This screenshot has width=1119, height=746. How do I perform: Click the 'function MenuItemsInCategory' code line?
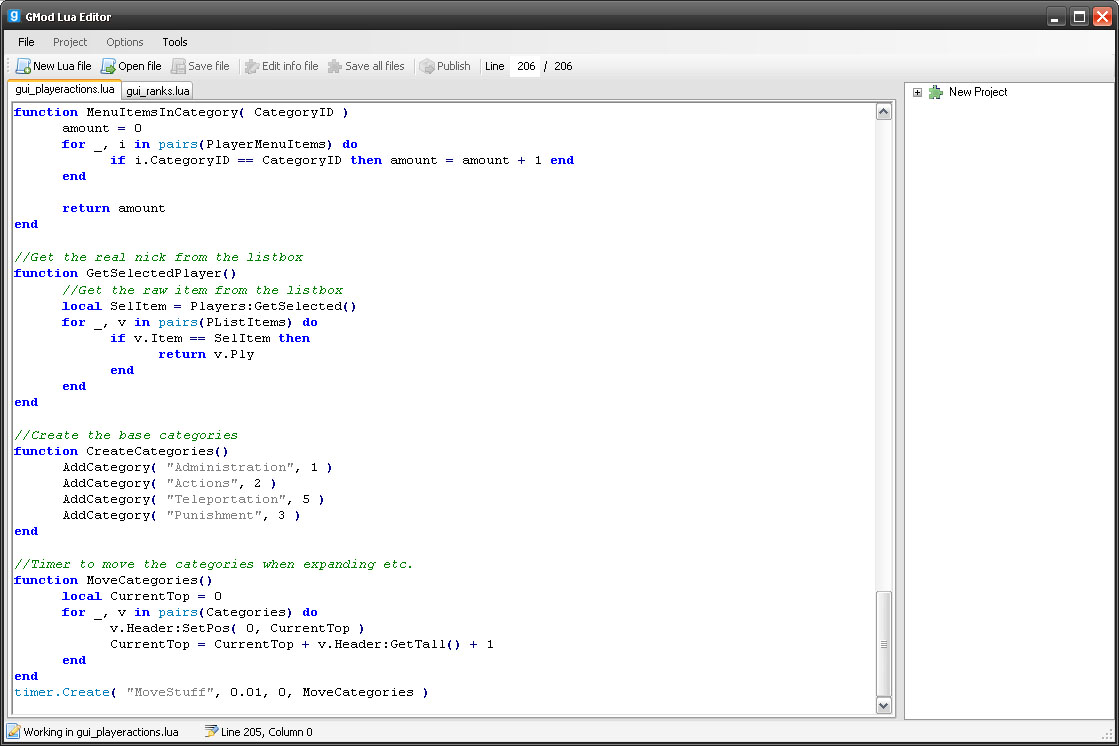tap(181, 112)
